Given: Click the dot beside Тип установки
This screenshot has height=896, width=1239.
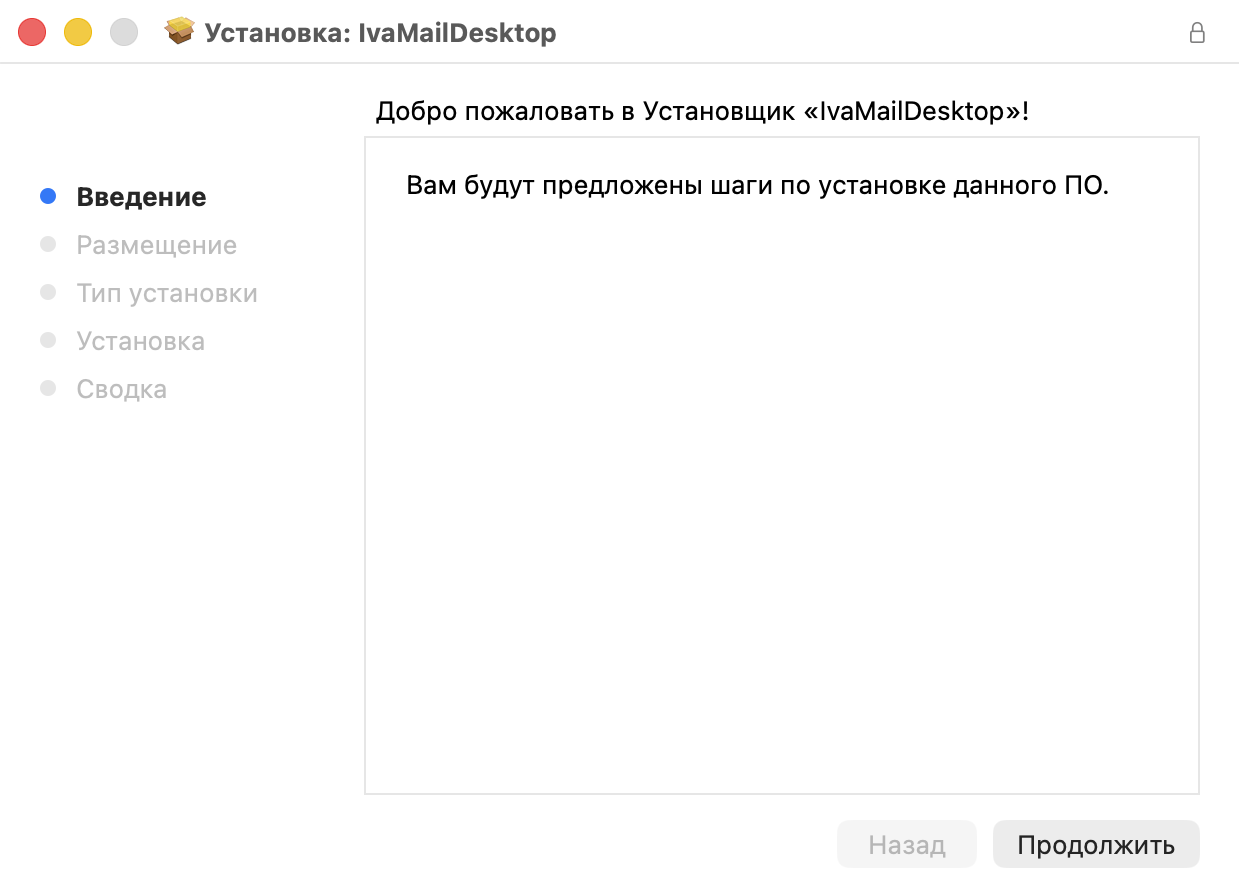Looking at the screenshot, I should point(47,292).
